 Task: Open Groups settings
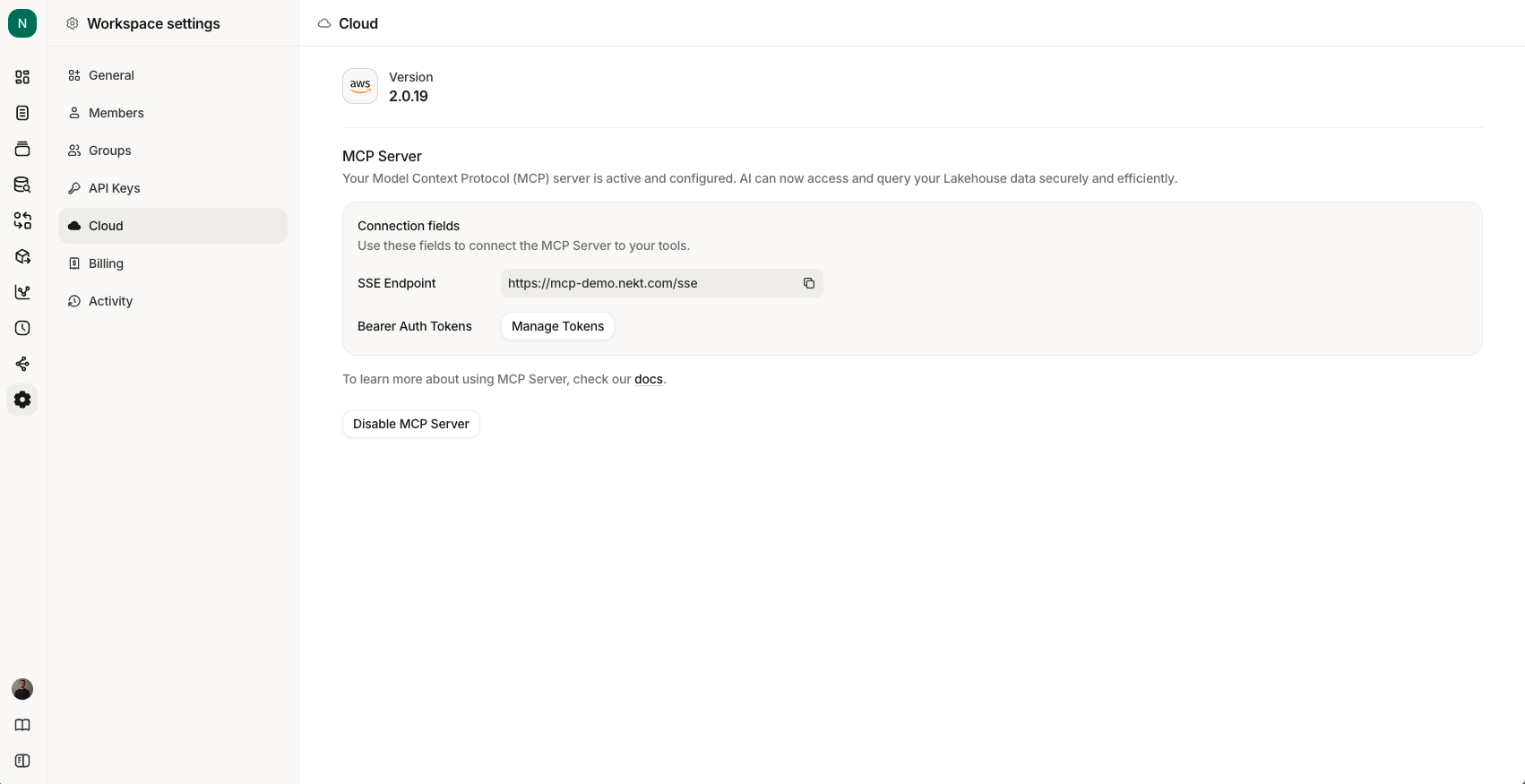click(x=173, y=151)
